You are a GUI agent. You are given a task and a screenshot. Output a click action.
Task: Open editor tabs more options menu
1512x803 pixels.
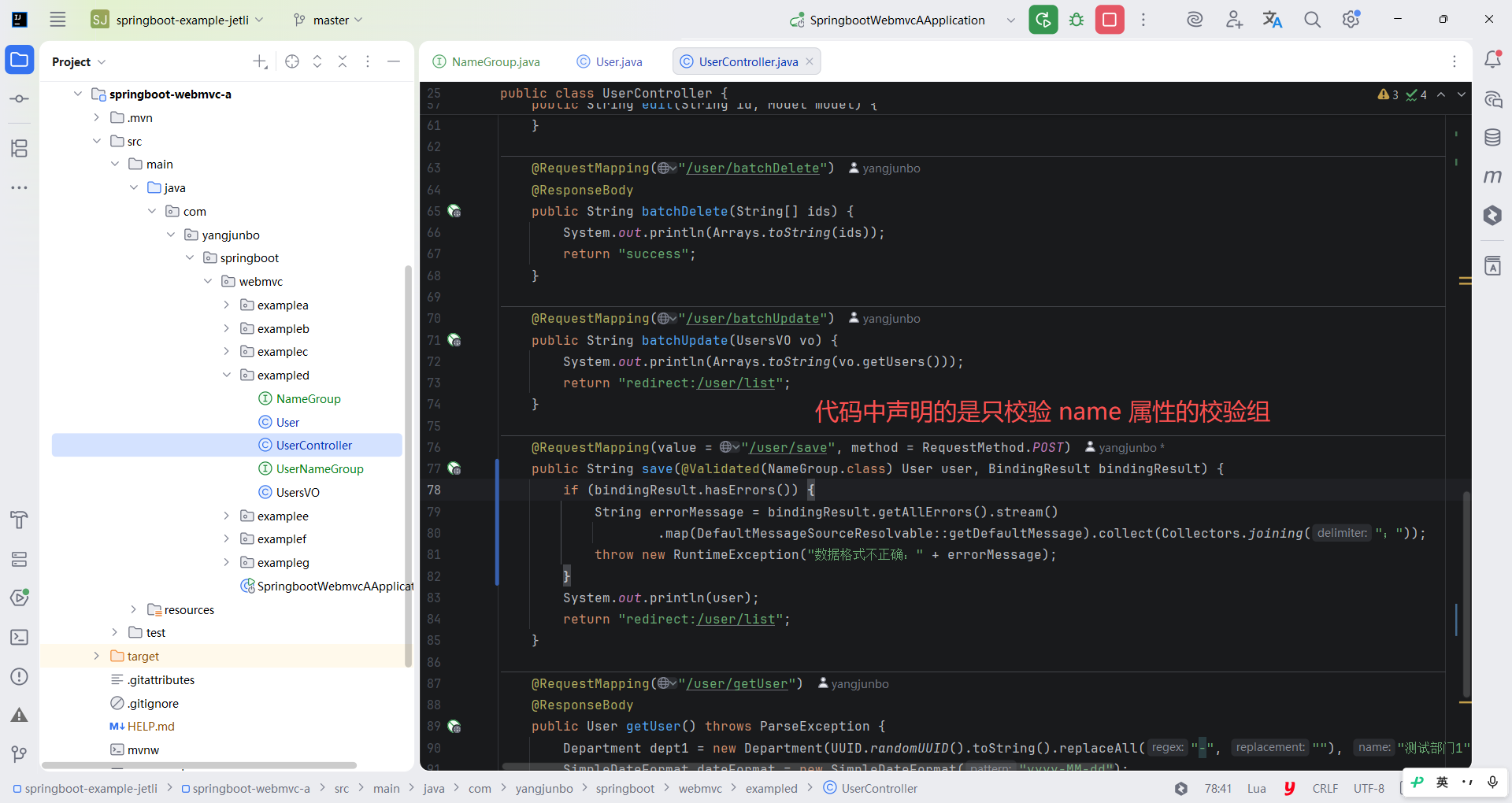coord(1455,61)
